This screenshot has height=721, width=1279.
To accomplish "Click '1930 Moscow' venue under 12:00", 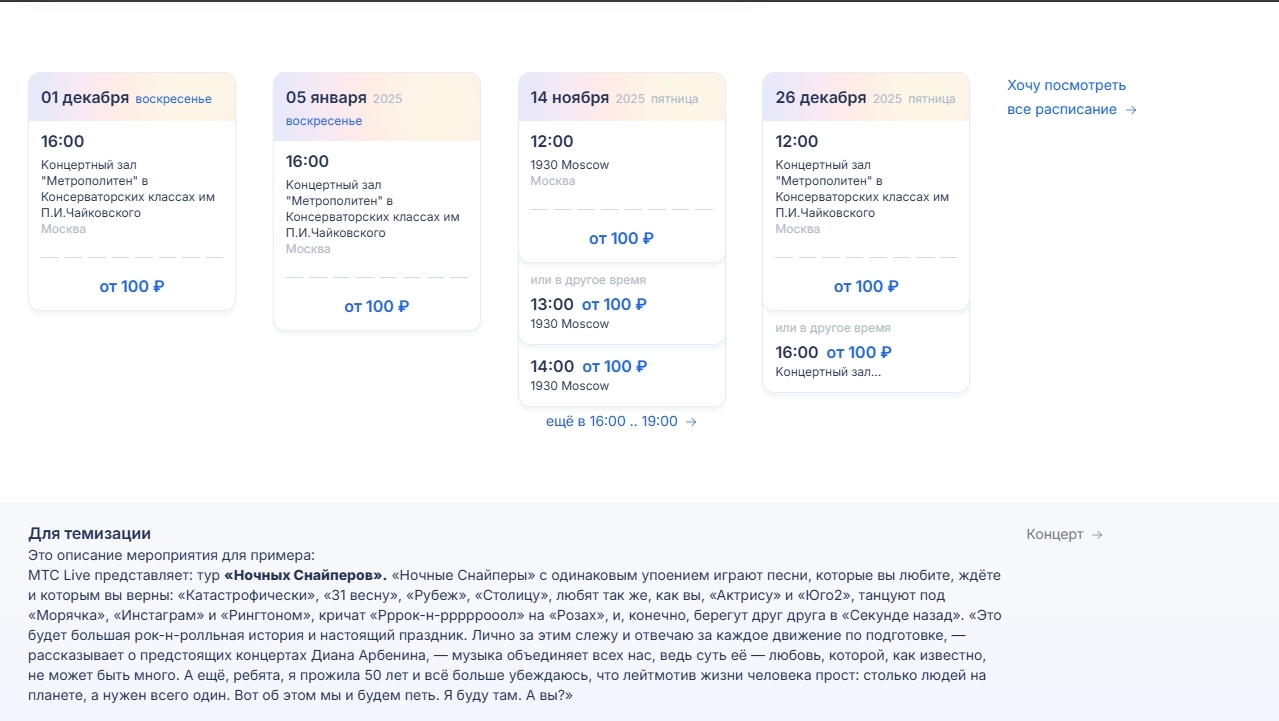I will point(570,165).
